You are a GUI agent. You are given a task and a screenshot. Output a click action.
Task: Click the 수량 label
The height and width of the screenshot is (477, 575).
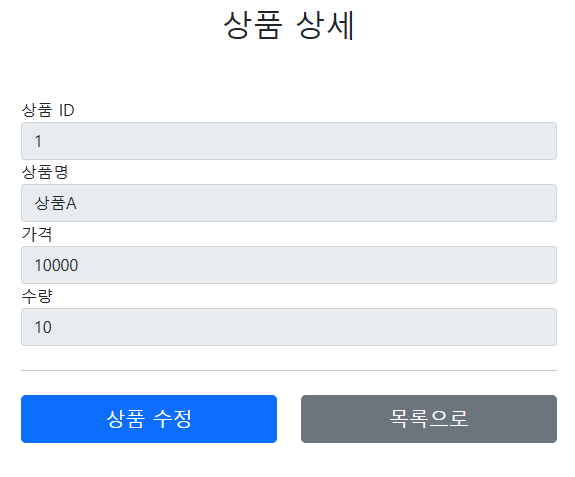37,296
